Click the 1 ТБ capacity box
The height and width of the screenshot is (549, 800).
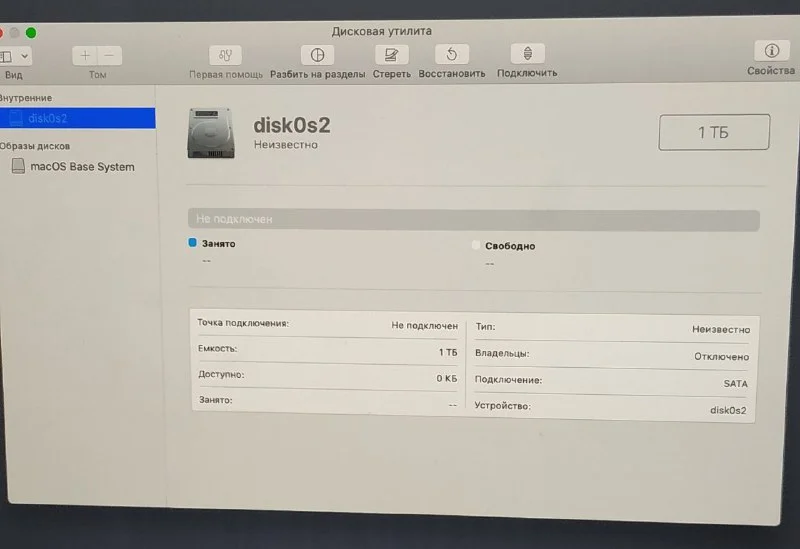pyautogui.click(x=713, y=132)
